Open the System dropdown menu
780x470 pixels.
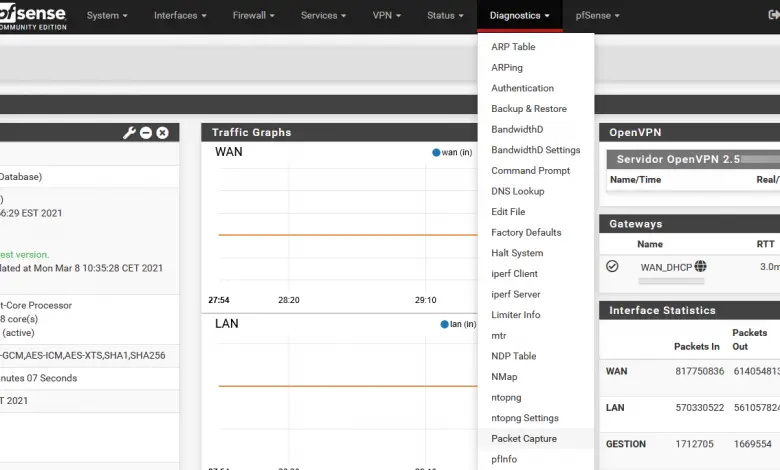[x=107, y=15]
